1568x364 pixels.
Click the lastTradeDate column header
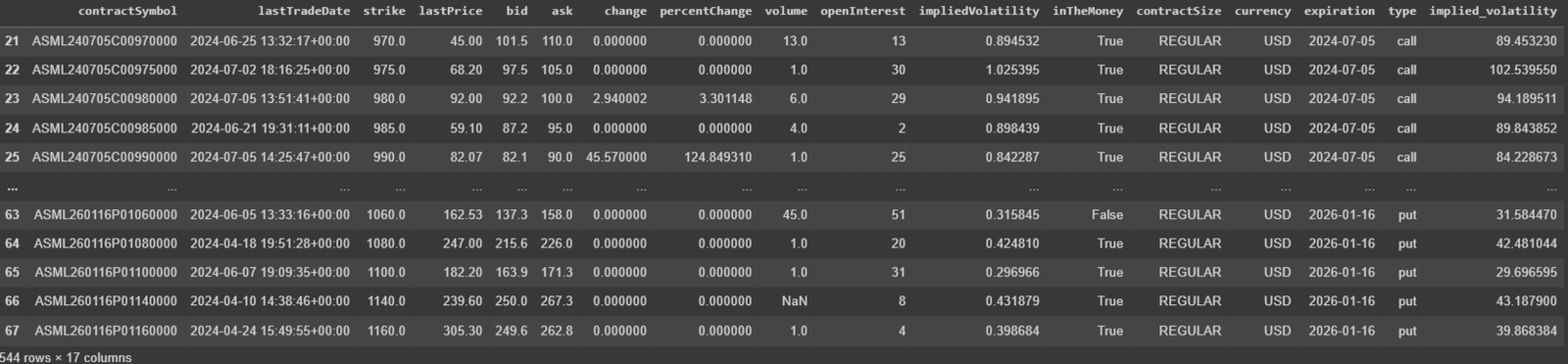(x=304, y=11)
